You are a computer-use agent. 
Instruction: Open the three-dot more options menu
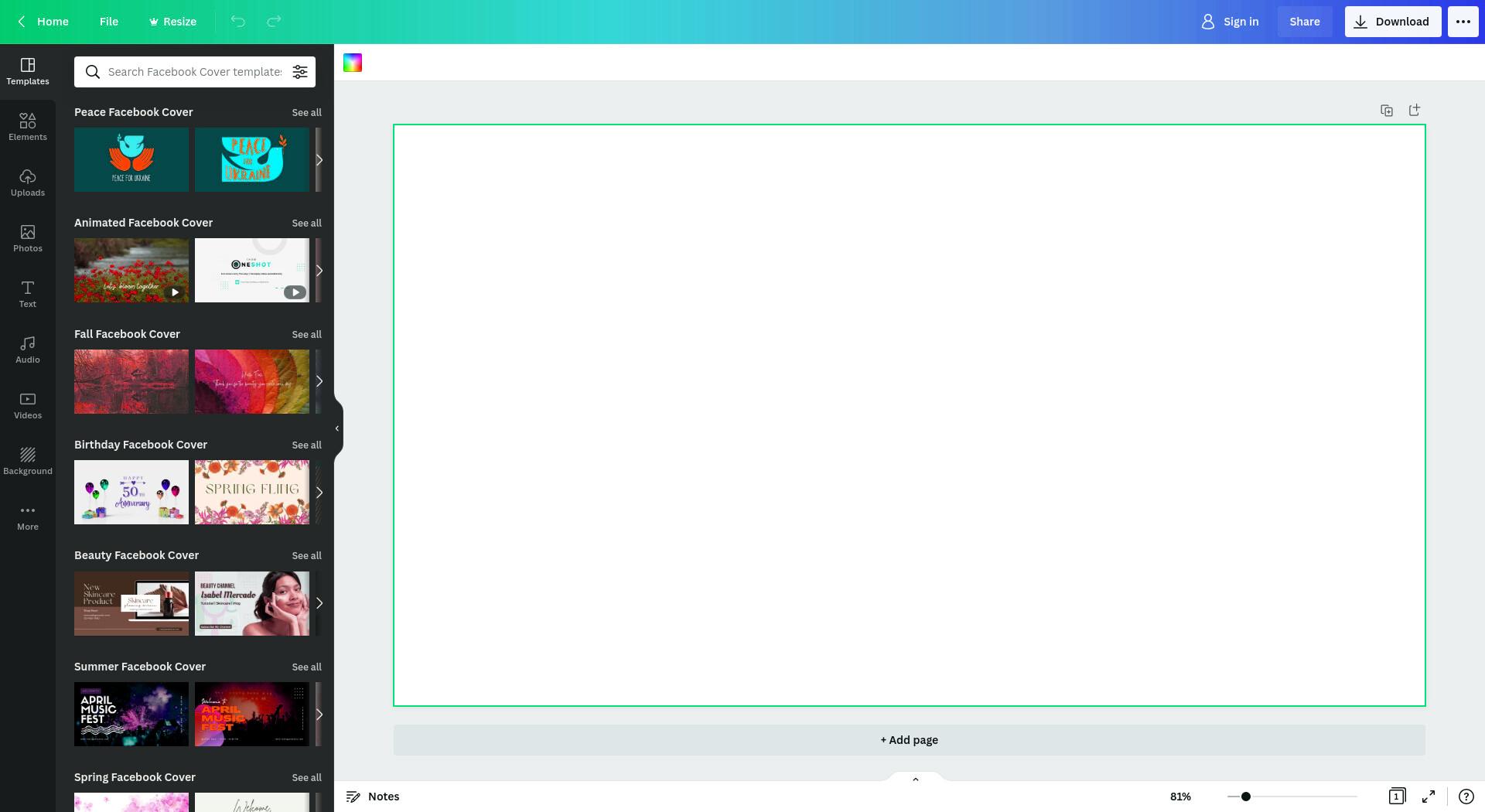coord(1463,22)
